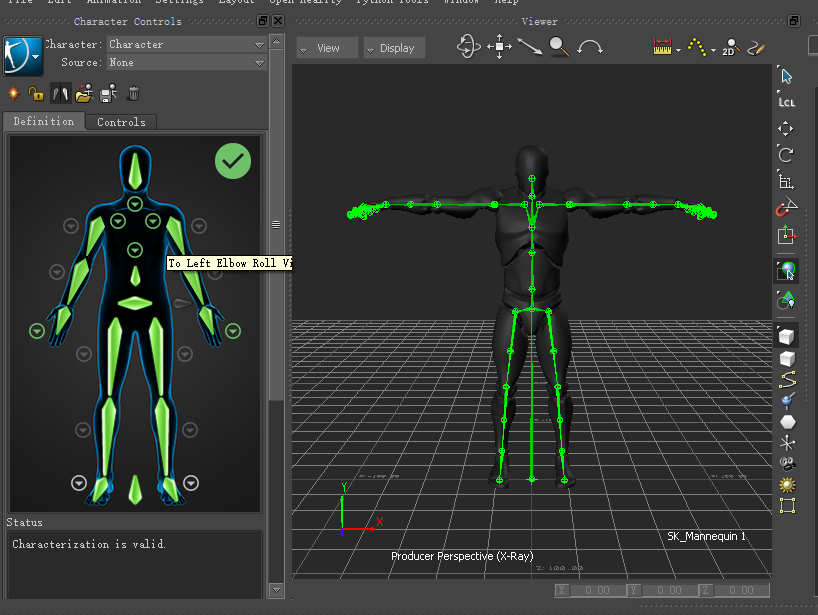Click the X coordinate value field
The width and height of the screenshot is (818, 615).
(x=597, y=591)
